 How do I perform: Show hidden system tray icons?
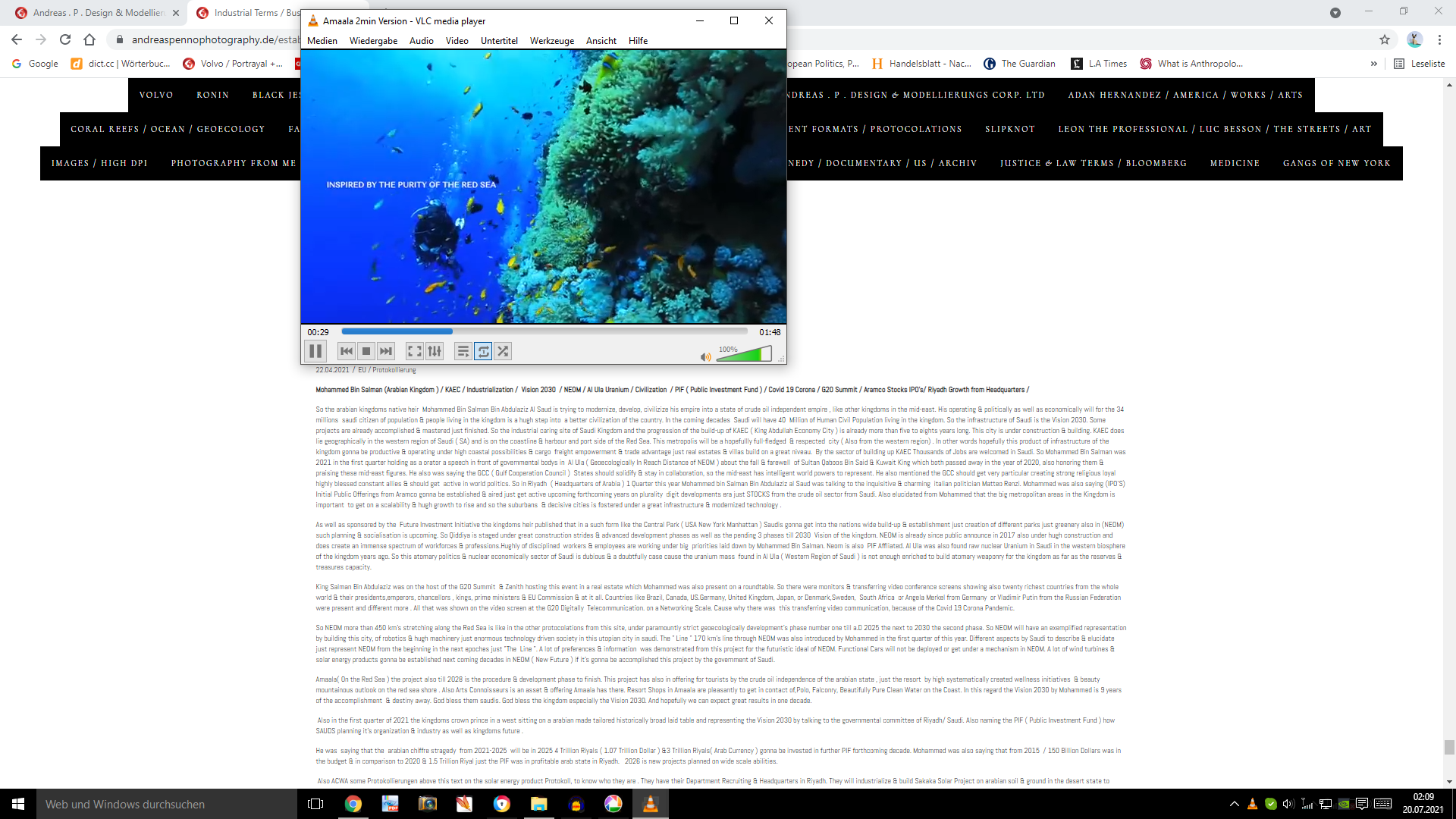point(1234,804)
